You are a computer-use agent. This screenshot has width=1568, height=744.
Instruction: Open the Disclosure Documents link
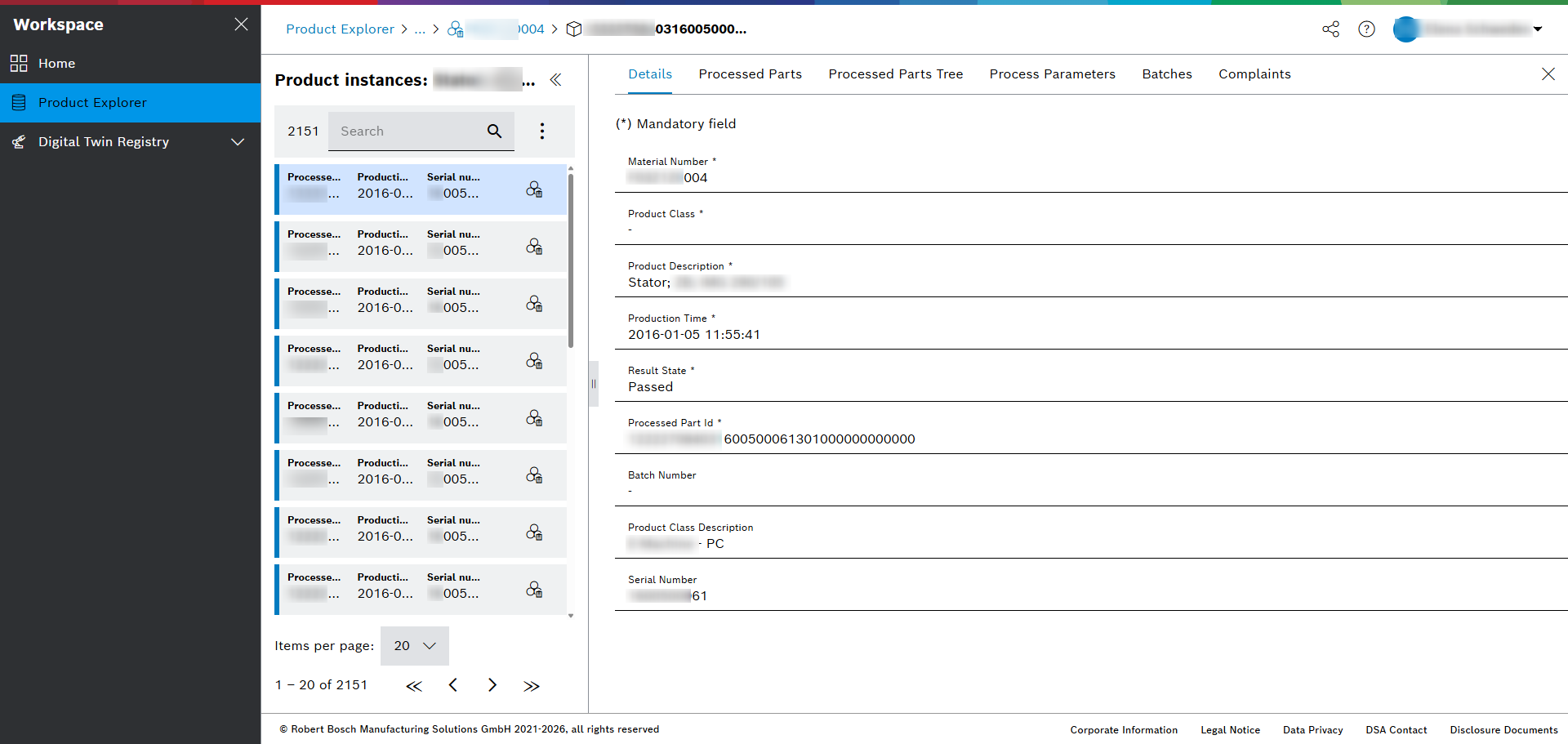click(1503, 730)
